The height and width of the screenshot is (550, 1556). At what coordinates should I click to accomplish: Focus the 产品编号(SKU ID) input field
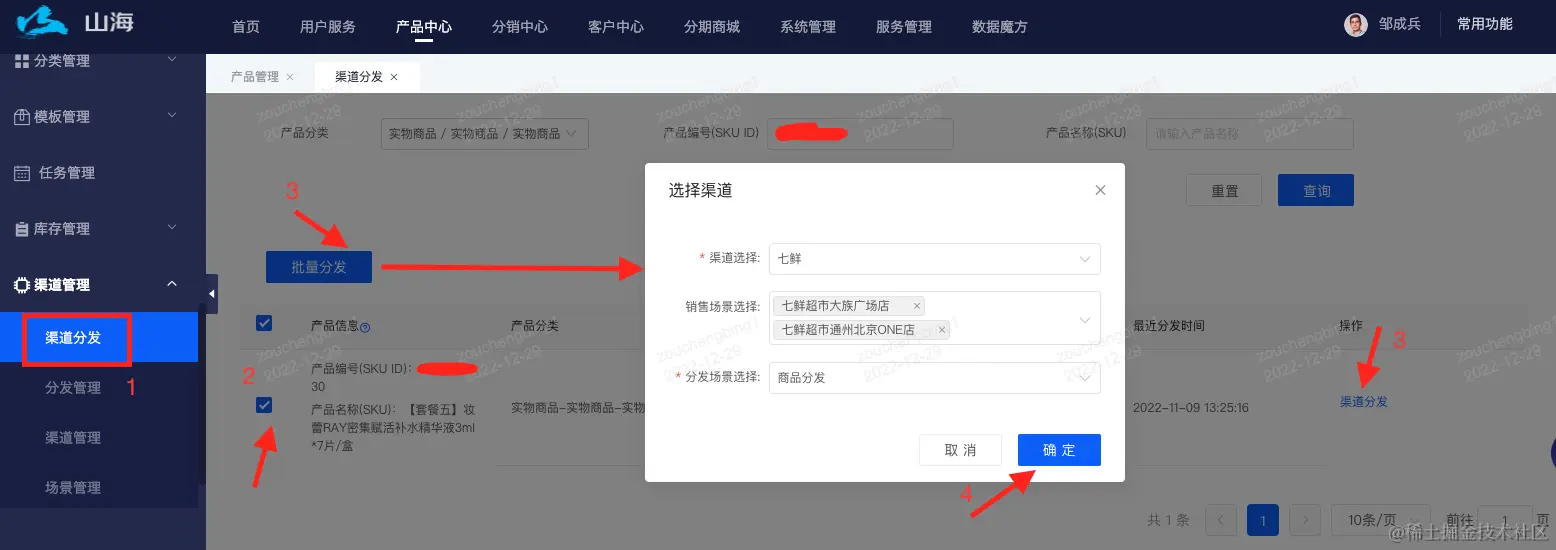pos(860,133)
